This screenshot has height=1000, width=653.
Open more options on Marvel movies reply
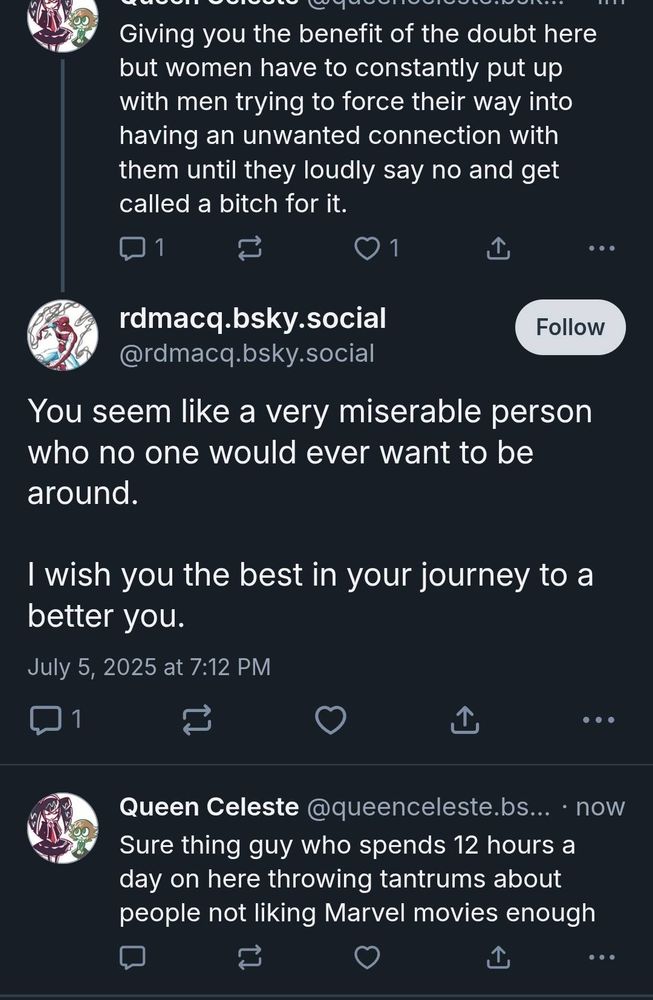601,958
